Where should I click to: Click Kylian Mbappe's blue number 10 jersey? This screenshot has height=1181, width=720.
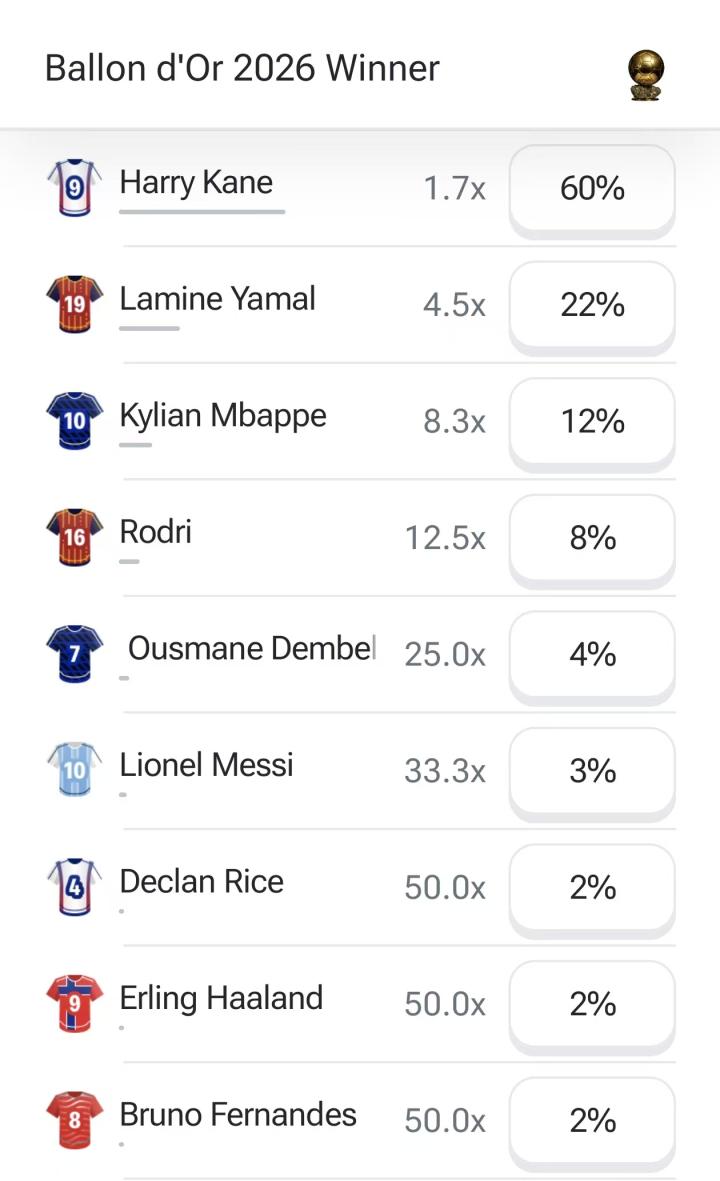point(75,420)
